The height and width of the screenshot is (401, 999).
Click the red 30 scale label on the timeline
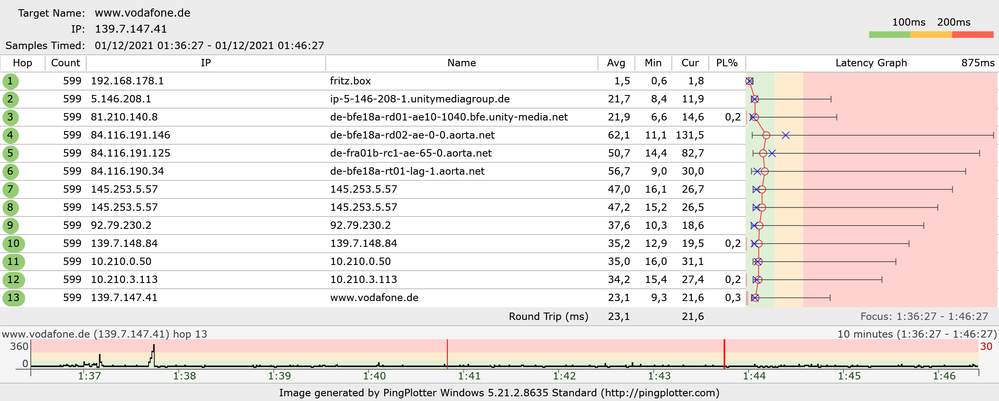pos(985,346)
